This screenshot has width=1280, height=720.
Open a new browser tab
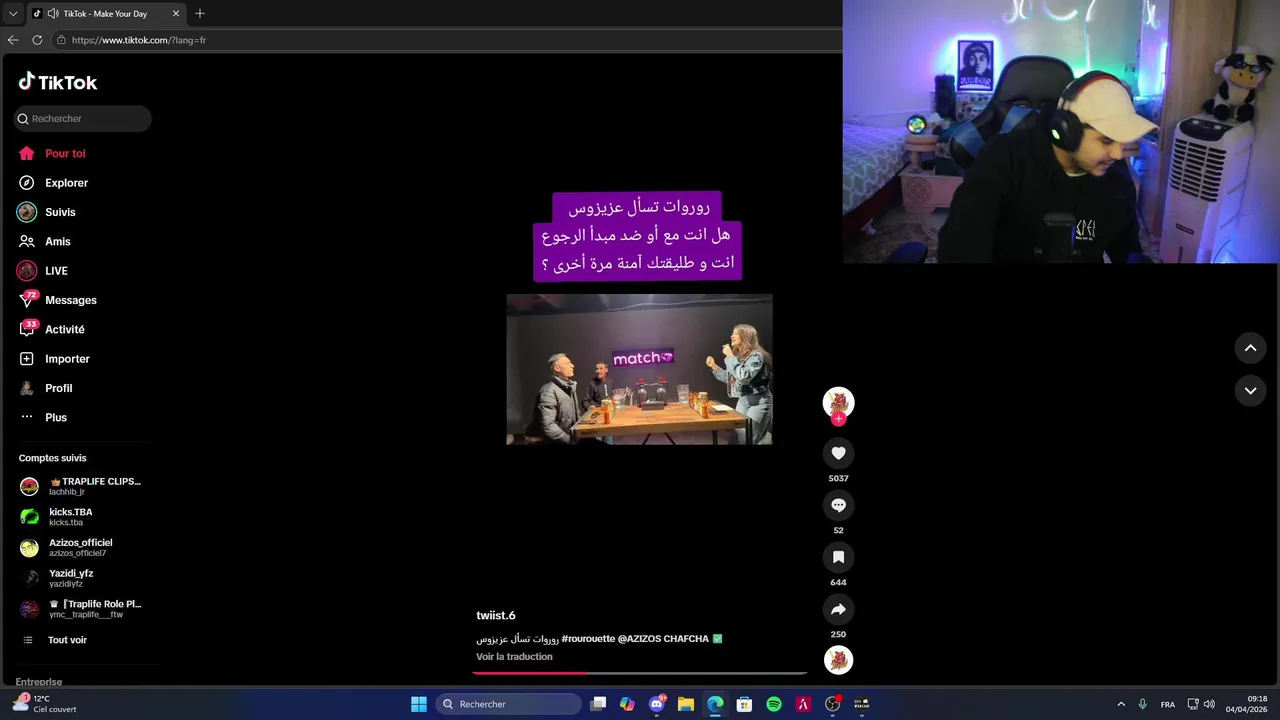pyautogui.click(x=200, y=13)
